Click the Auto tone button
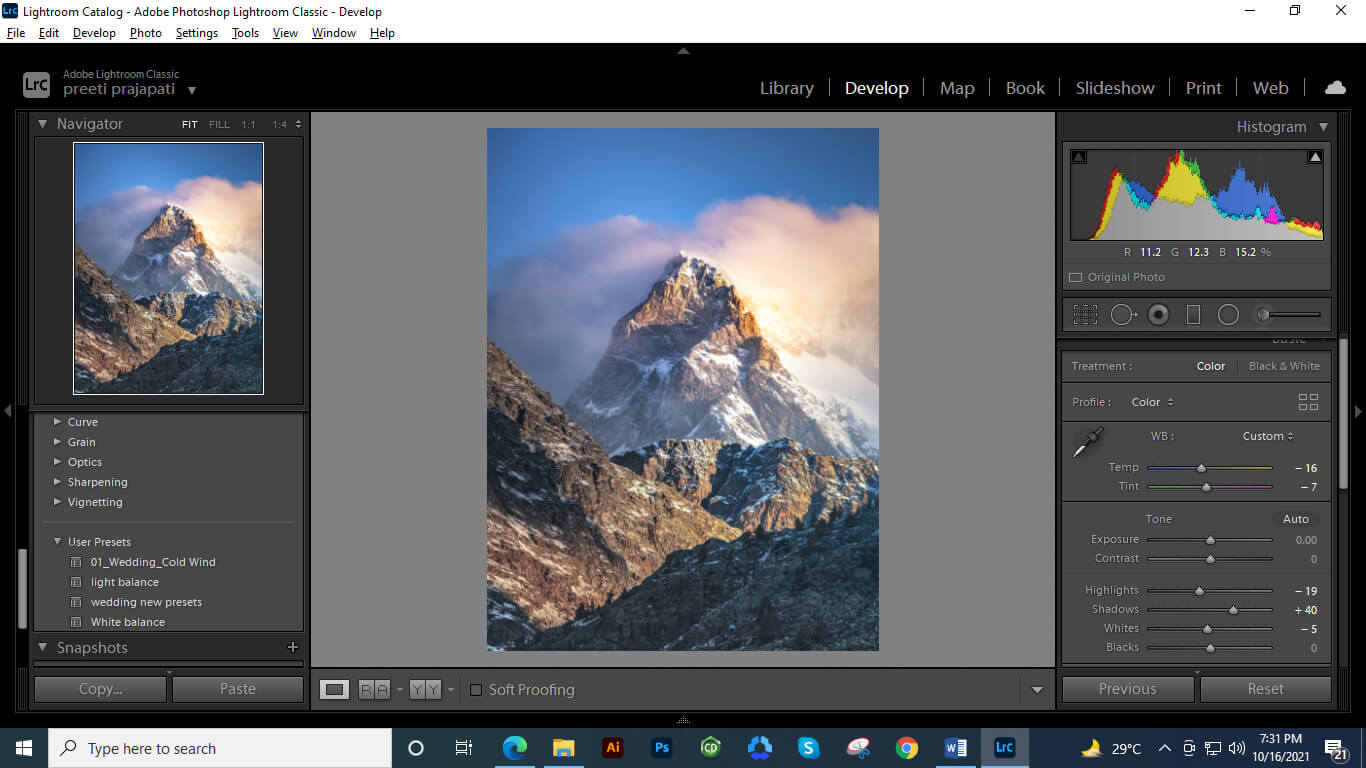 click(1295, 519)
